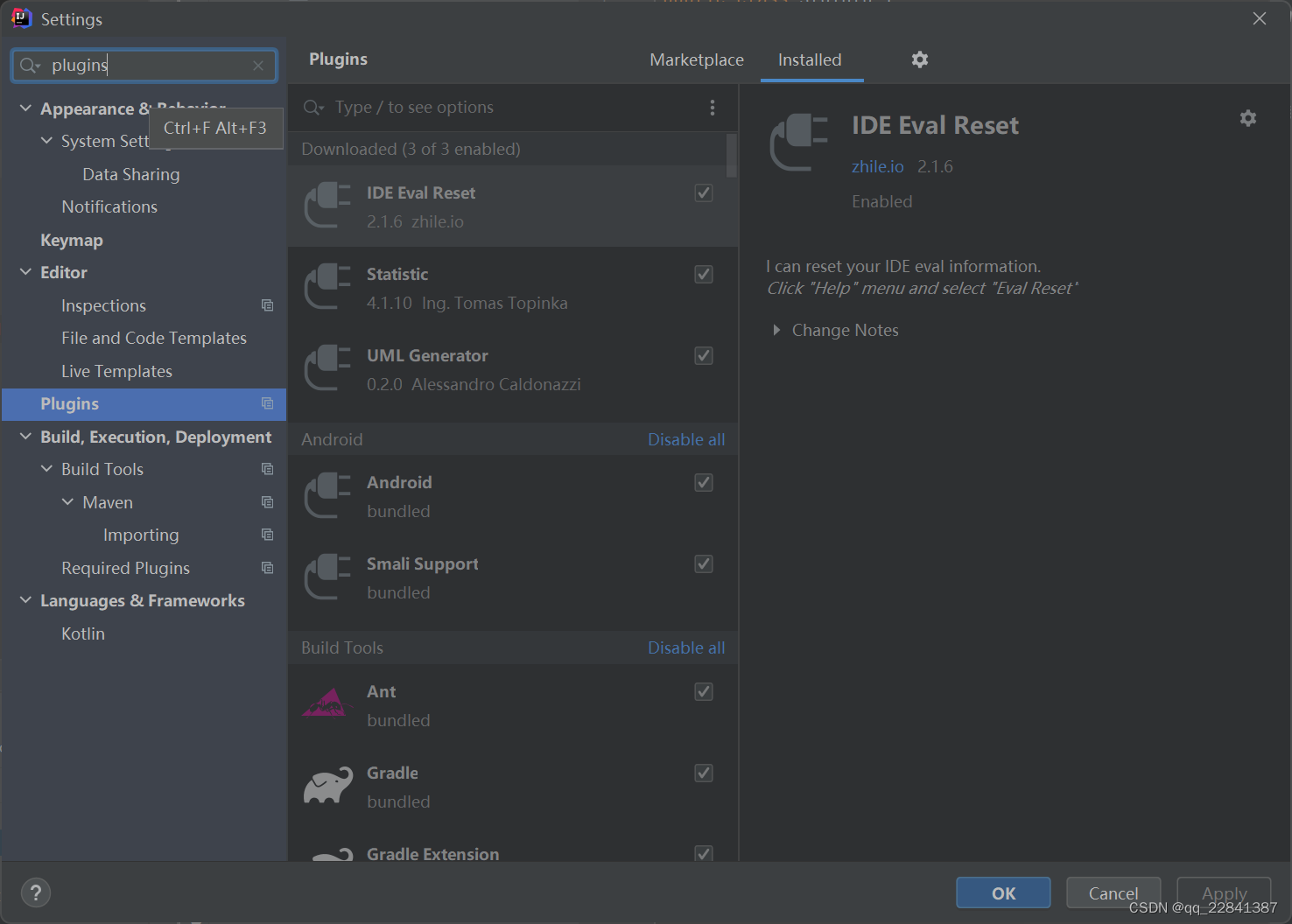Disable all Build Tools plugins
The height and width of the screenshot is (924, 1292).
tap(686, 647)
